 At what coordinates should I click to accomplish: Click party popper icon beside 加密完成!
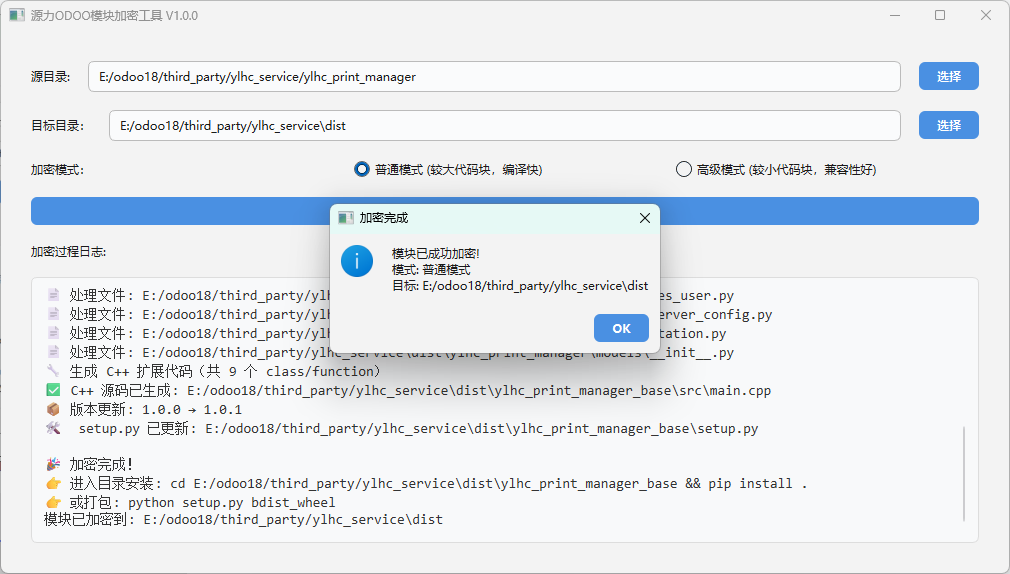[x=53, y=464]
